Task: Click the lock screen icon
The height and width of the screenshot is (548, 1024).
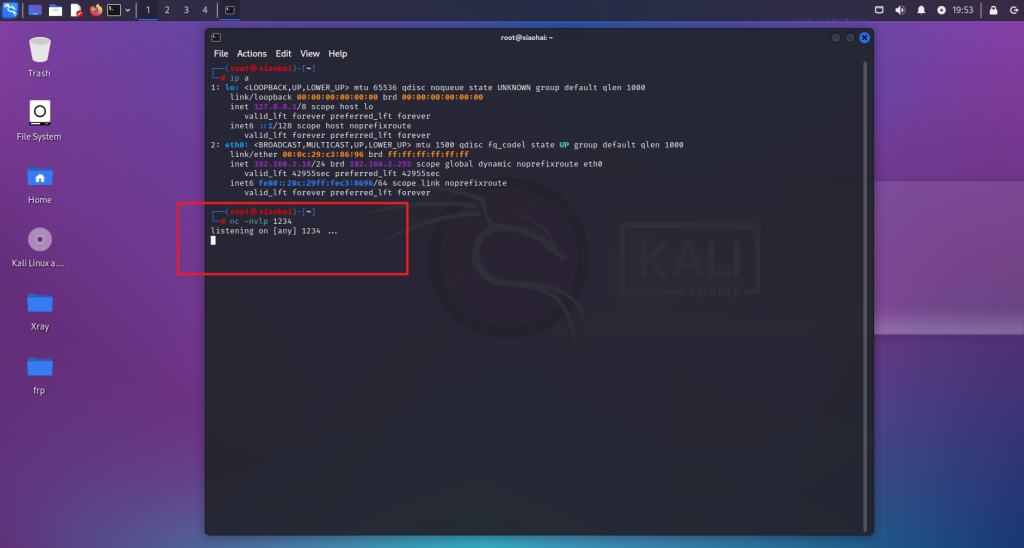Action: click(993, 10)
